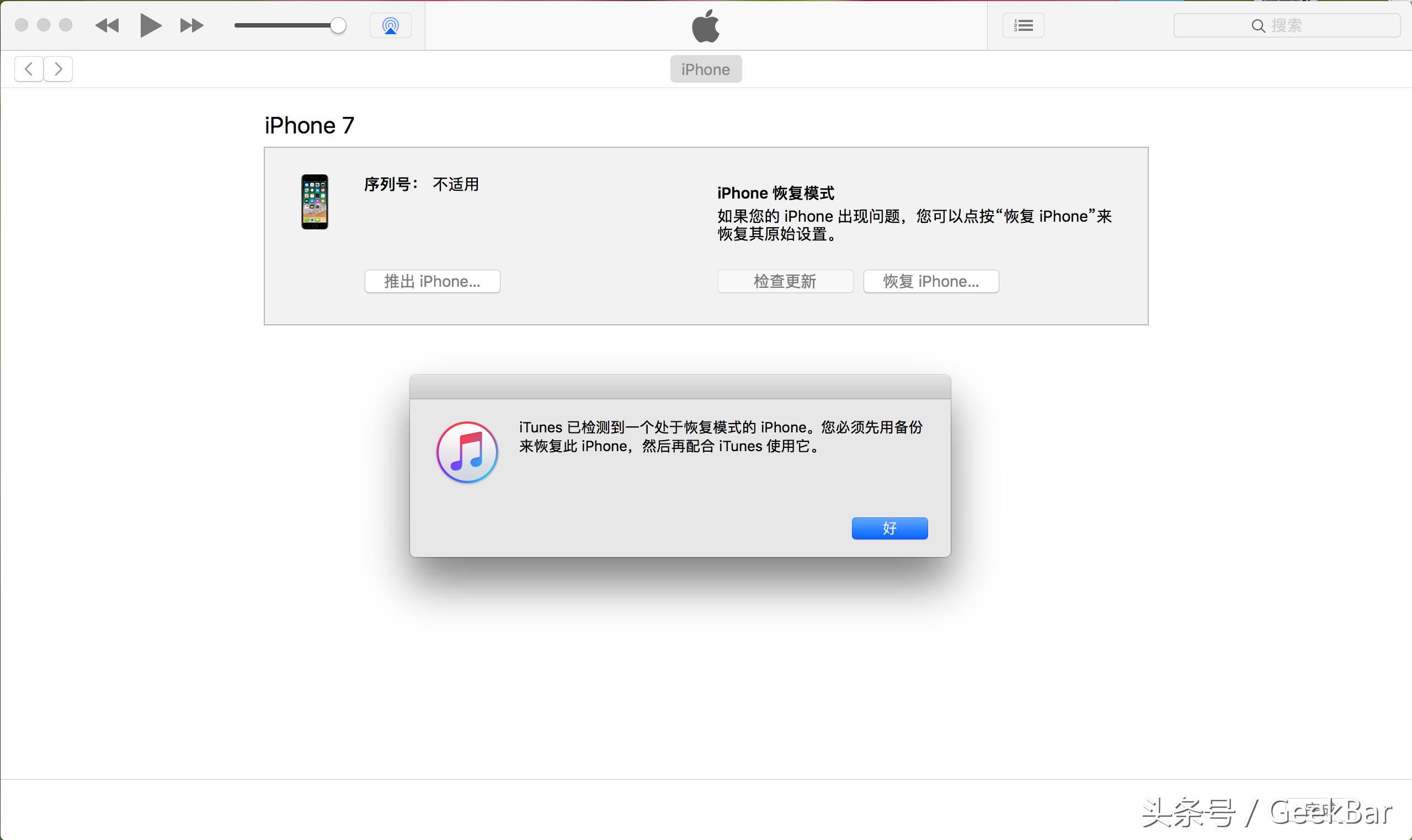This screenshot has width=1412, height=840.
Task: Select the iPhone tab at top
Action: 706,68
